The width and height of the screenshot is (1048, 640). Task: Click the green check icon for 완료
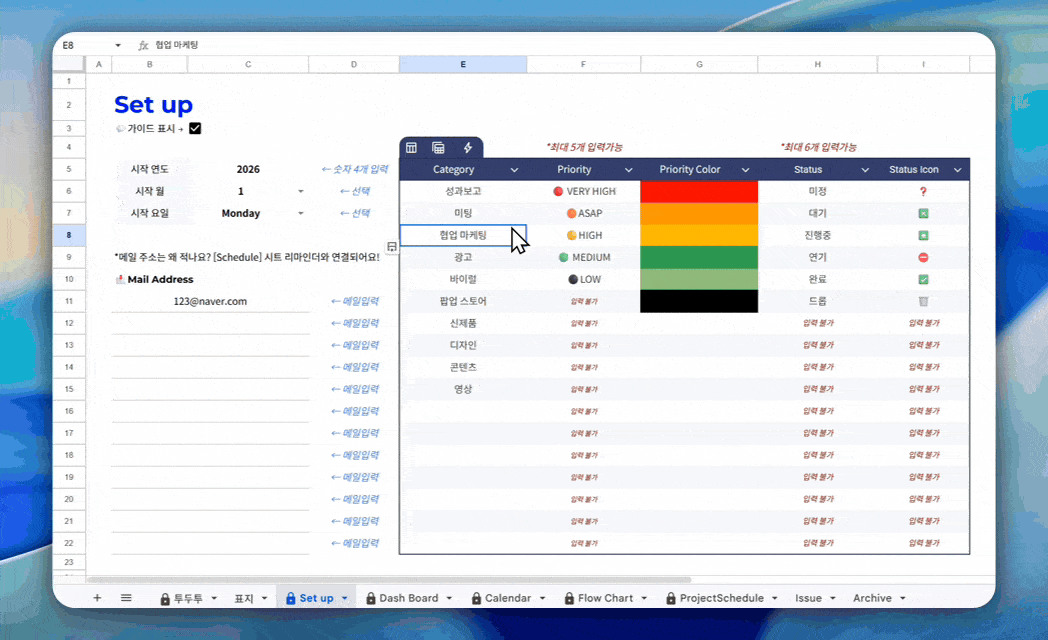coord(923,279)
